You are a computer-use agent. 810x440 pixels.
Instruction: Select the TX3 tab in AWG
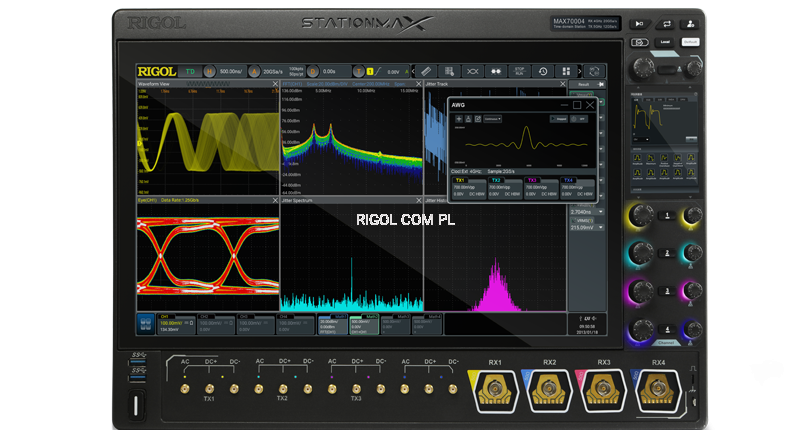tap(532, 179)
